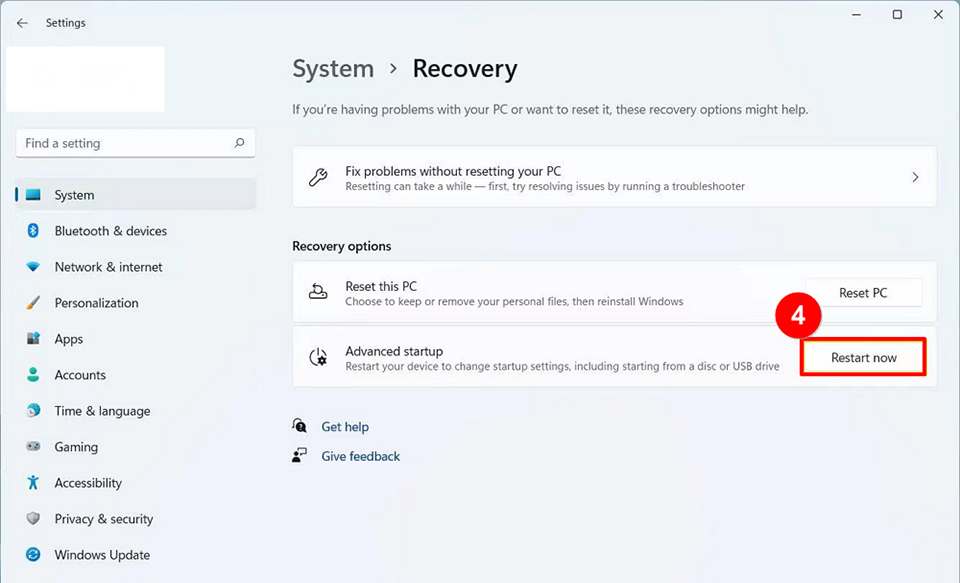This screenshot has height=583, width=960.
Task: Click Restart now for Advanced startup
Action: click(x=863, y=357)
